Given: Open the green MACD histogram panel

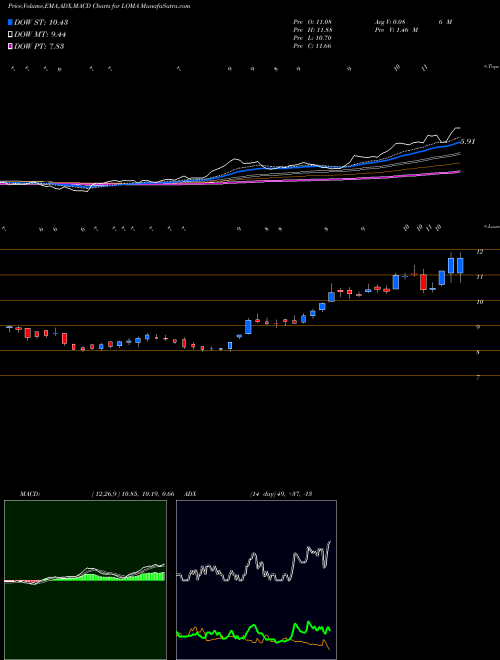Looking at the screenshot, I should (85, 580).
